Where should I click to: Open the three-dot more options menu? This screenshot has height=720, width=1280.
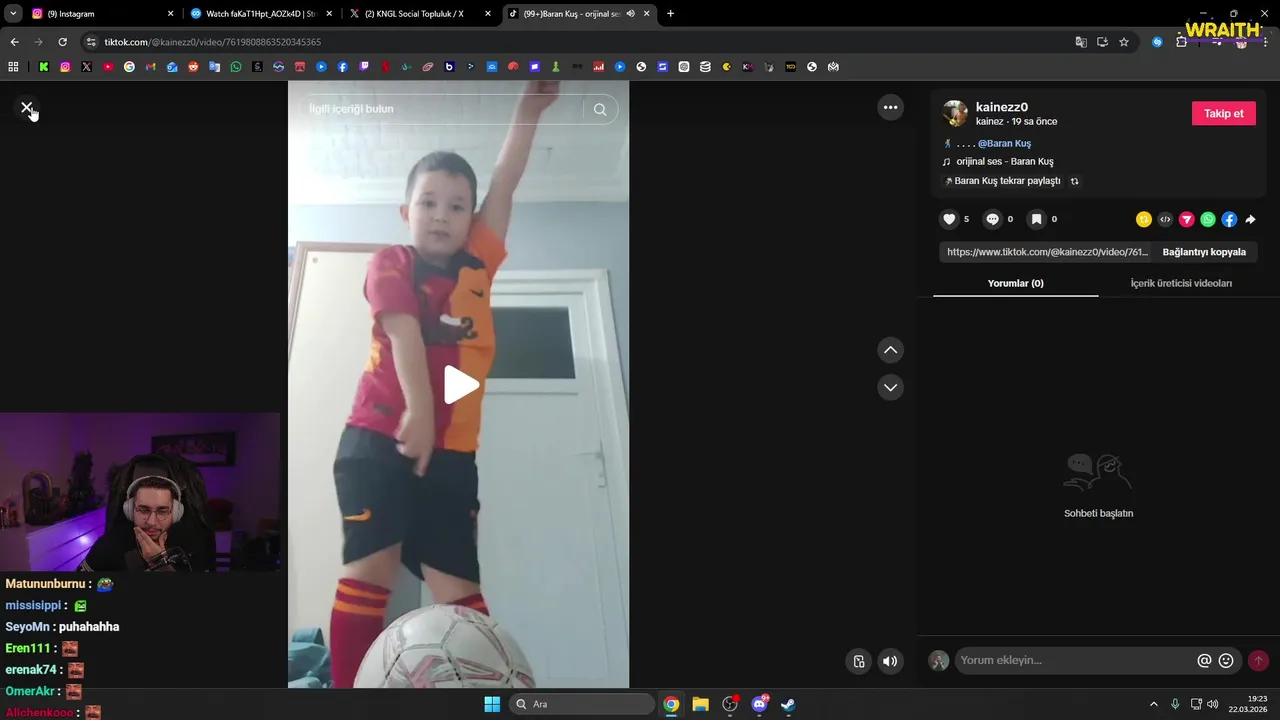coord(890,107)
